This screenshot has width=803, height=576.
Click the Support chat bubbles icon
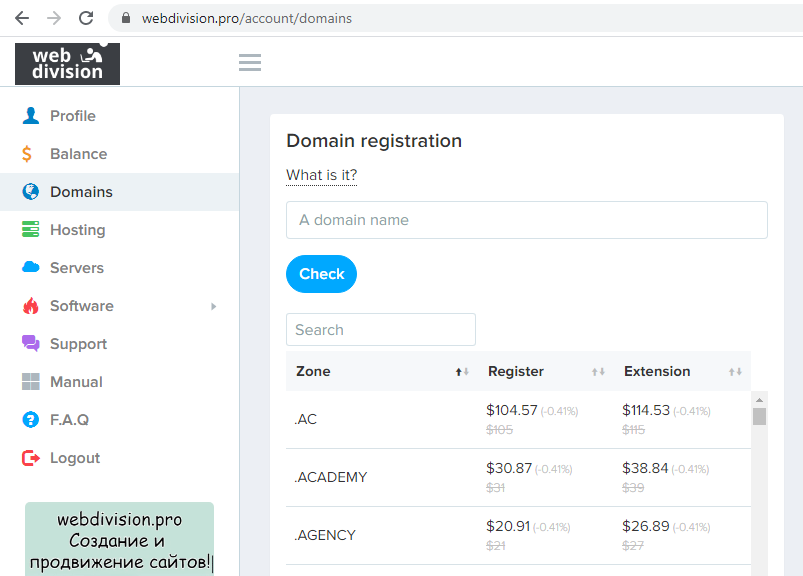pyautogui.click(x=31, y=344)
